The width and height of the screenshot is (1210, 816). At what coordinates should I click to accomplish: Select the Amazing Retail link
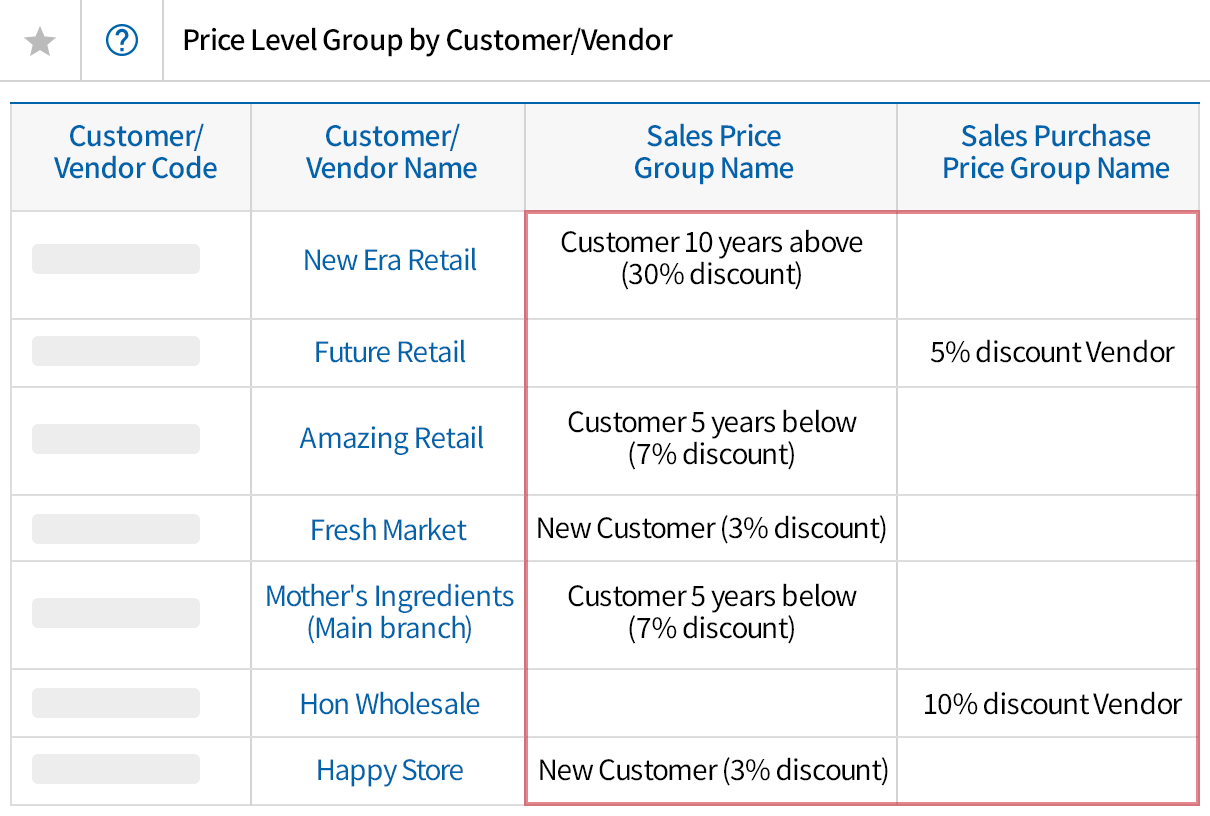coord(391,437)
